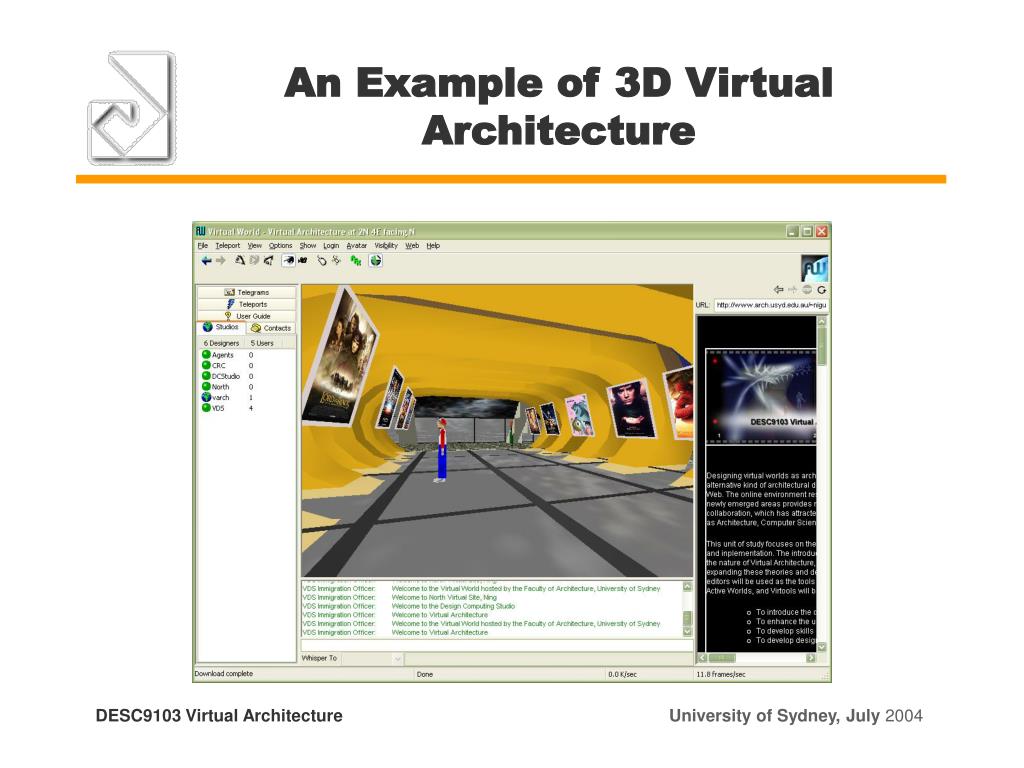The image size is (1024, 768).
Task: Click the toolbar icon left of the green avatars
Action: (x=336, y=261)
